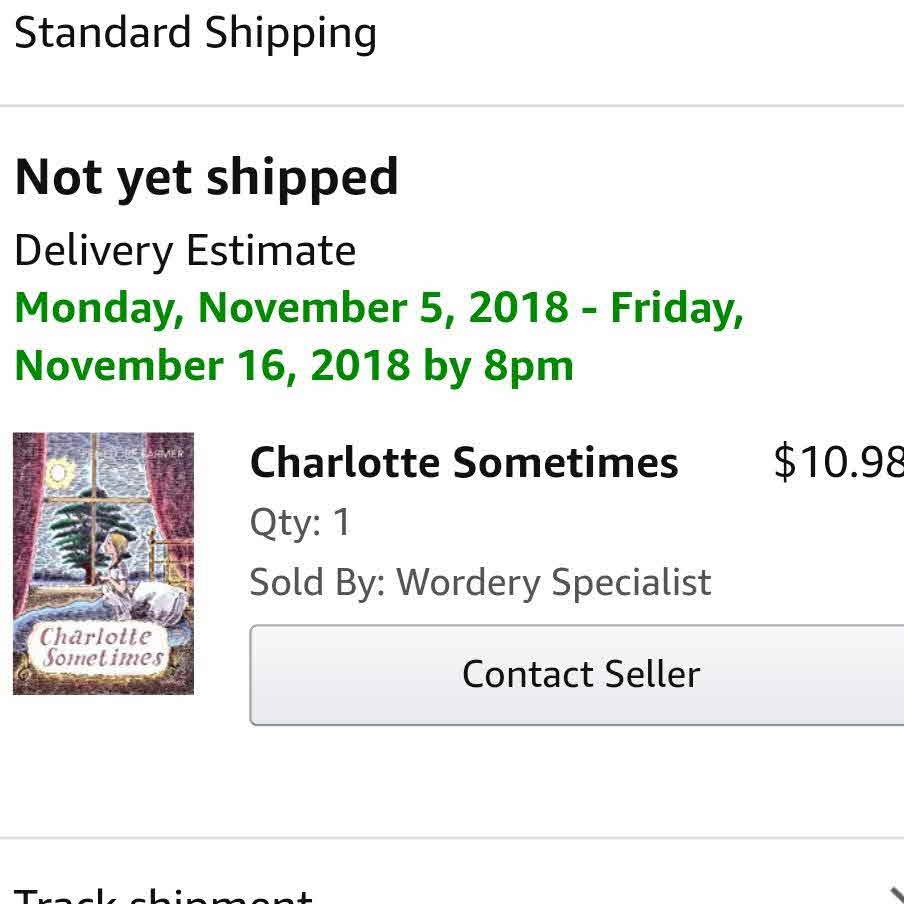
Task: Select the Sold By Wordery Specialist text
Action: (480, 582)
